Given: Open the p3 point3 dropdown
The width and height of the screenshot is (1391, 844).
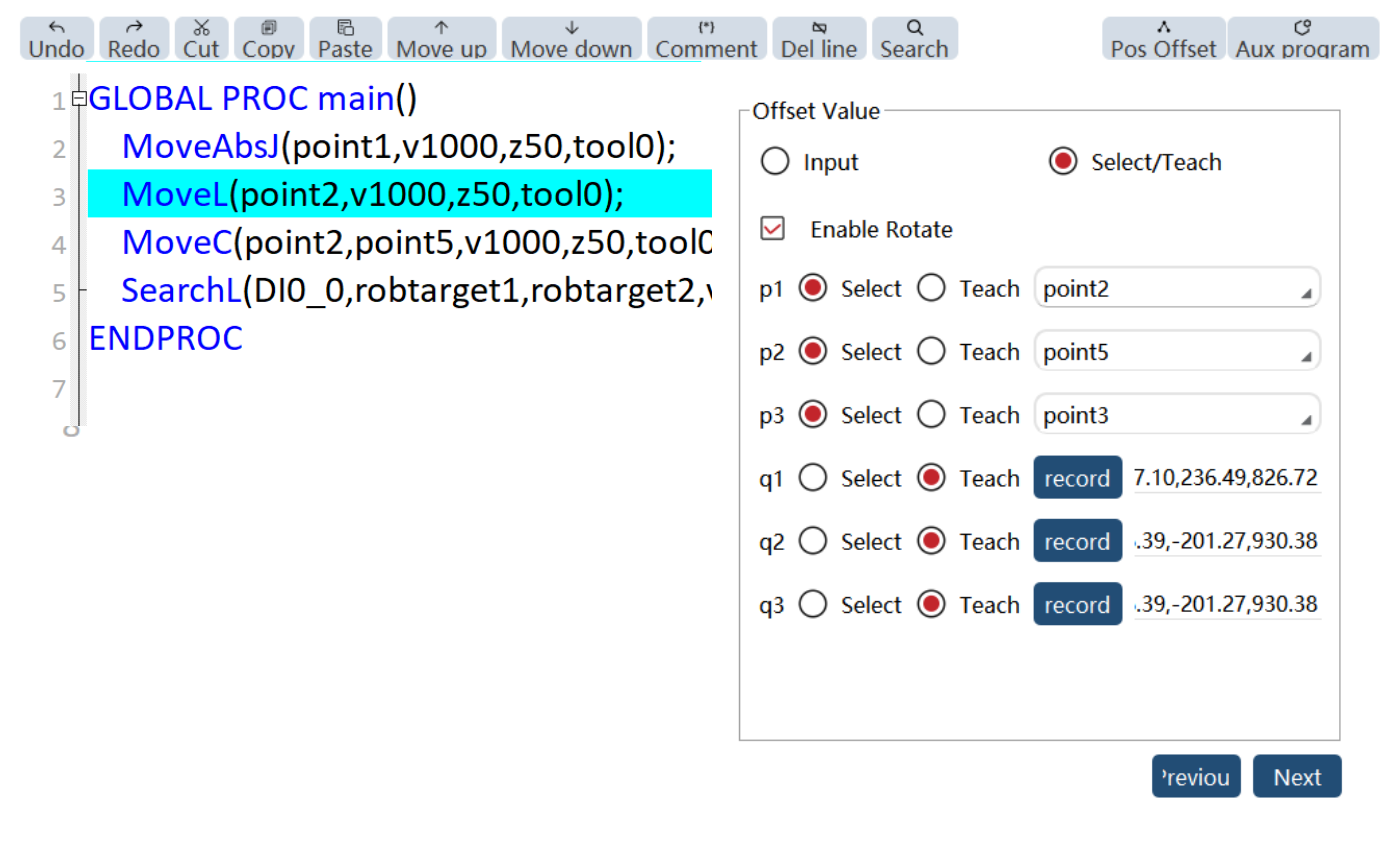Looking at the screenshot, I should [x=1177, y=414].
